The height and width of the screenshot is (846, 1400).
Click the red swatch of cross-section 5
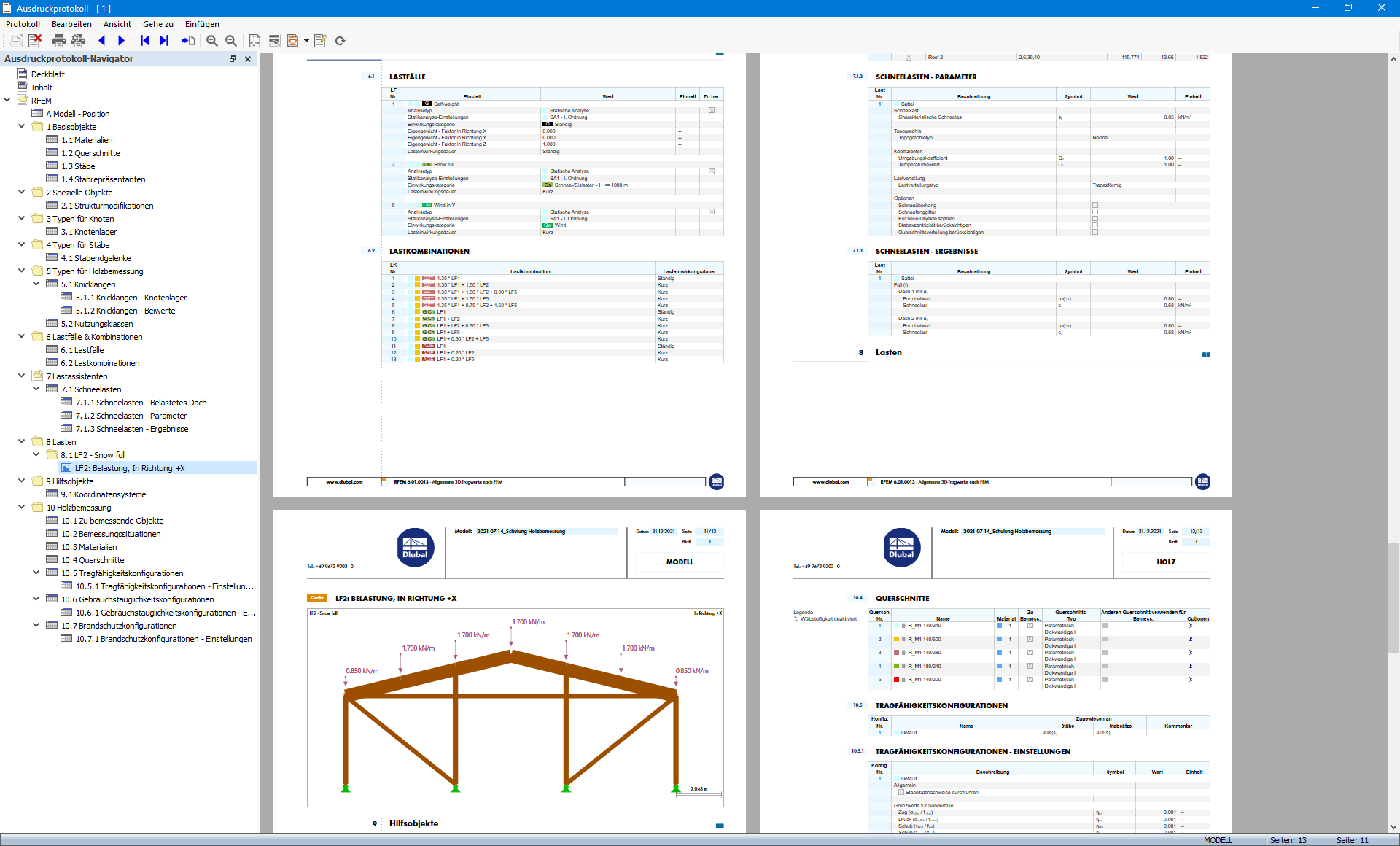(896, 679)
